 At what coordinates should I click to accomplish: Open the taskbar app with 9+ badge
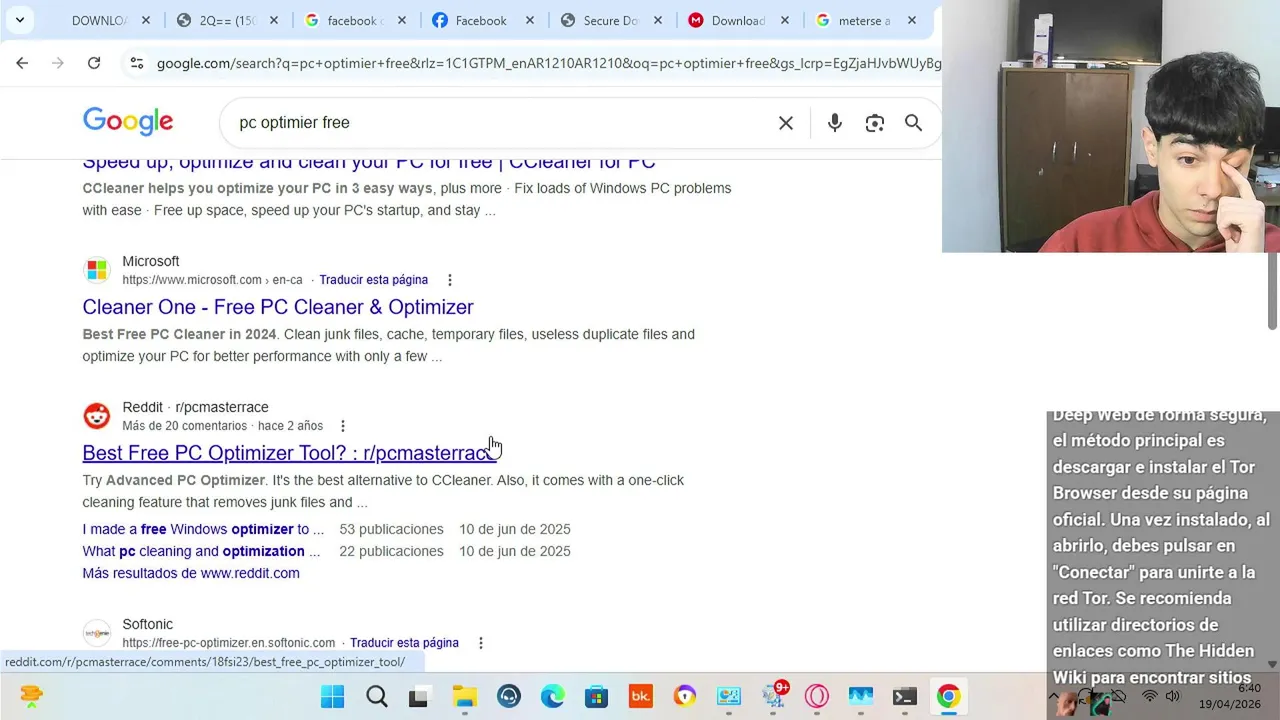click(x=774, y=696)
